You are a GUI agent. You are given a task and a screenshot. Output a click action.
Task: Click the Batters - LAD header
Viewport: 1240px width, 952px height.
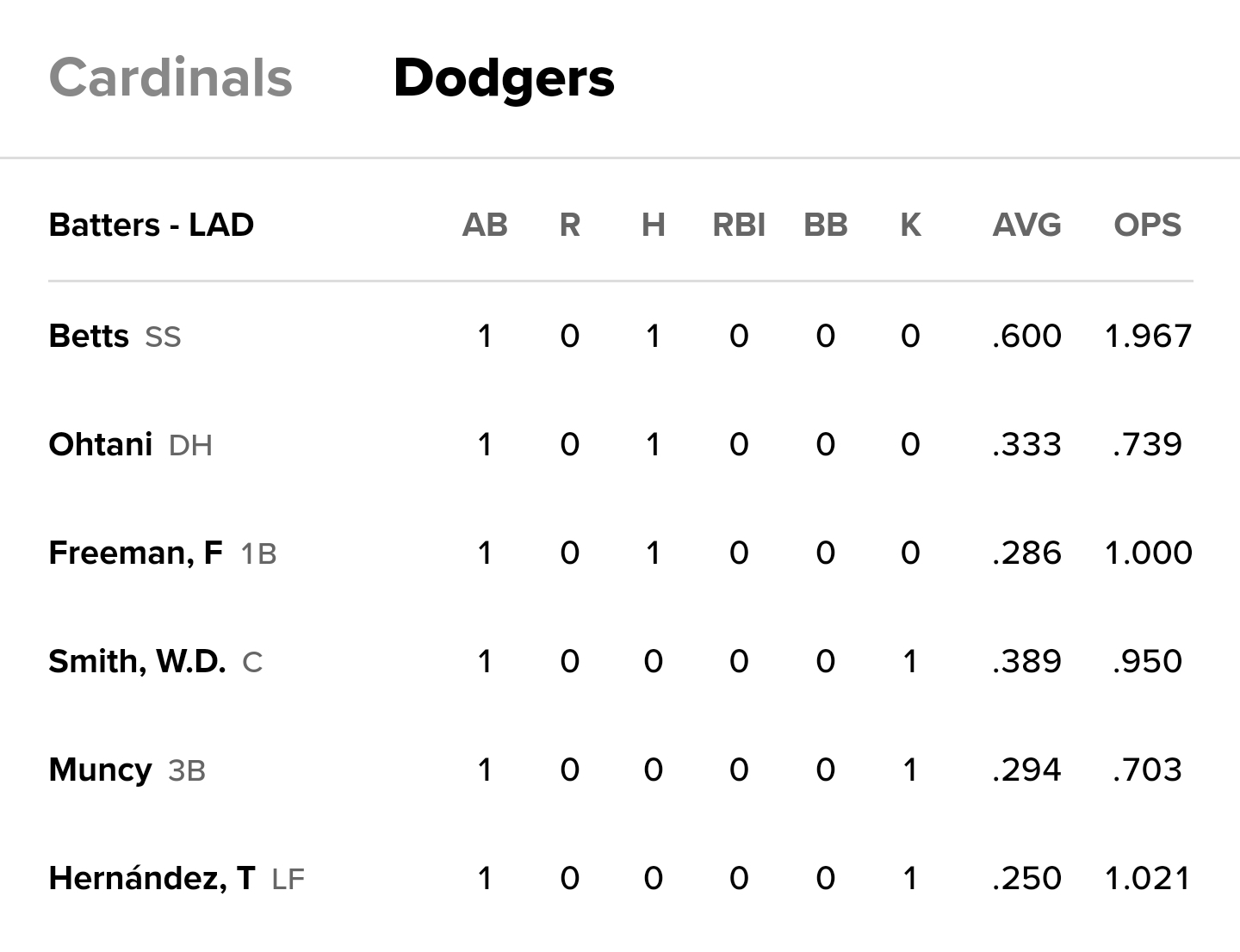point(151,225)
